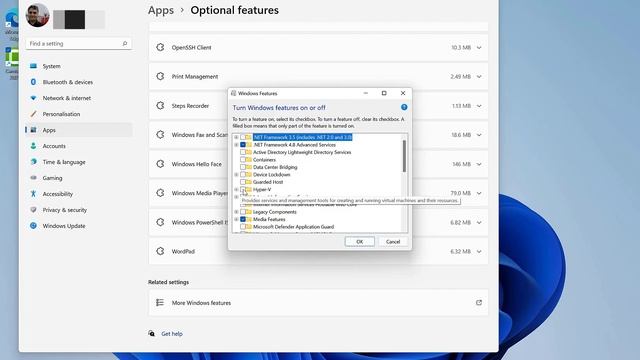The image size is (640, 360).
Task: Enable Legacy Components checkbox
Action: pyautogui.click(x=243, y=212)
